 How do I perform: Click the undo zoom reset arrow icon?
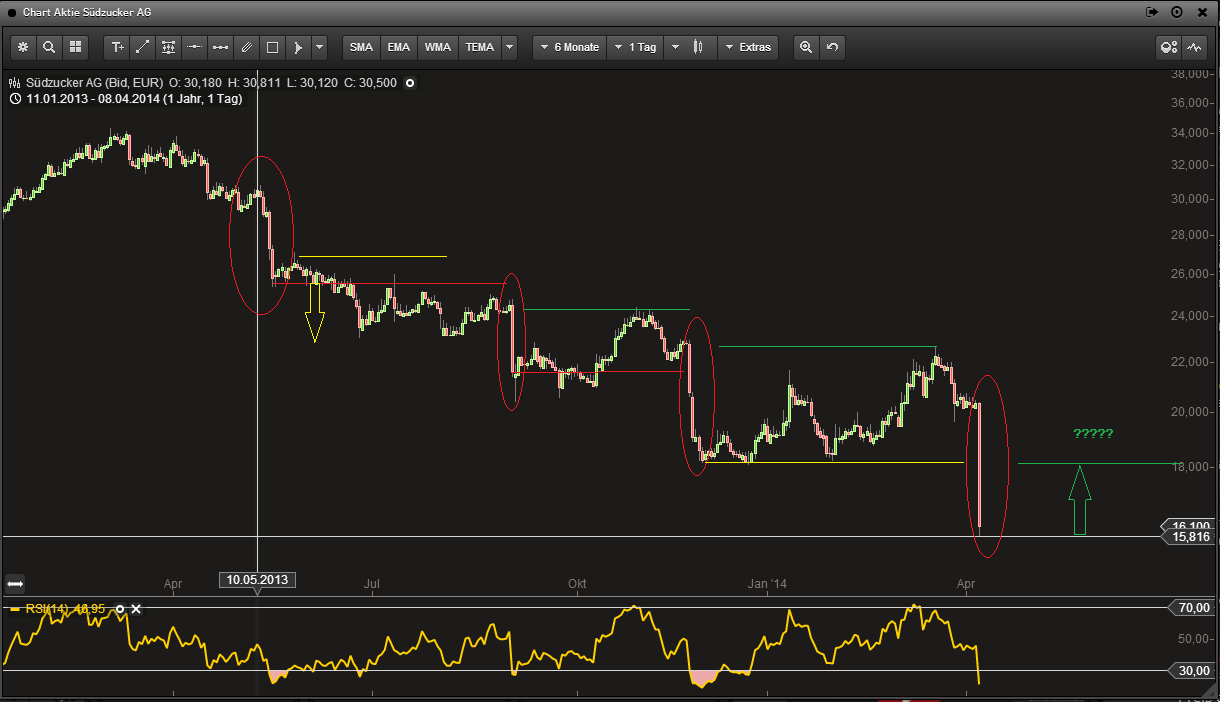pyautogui.click(x=832, y=47)
